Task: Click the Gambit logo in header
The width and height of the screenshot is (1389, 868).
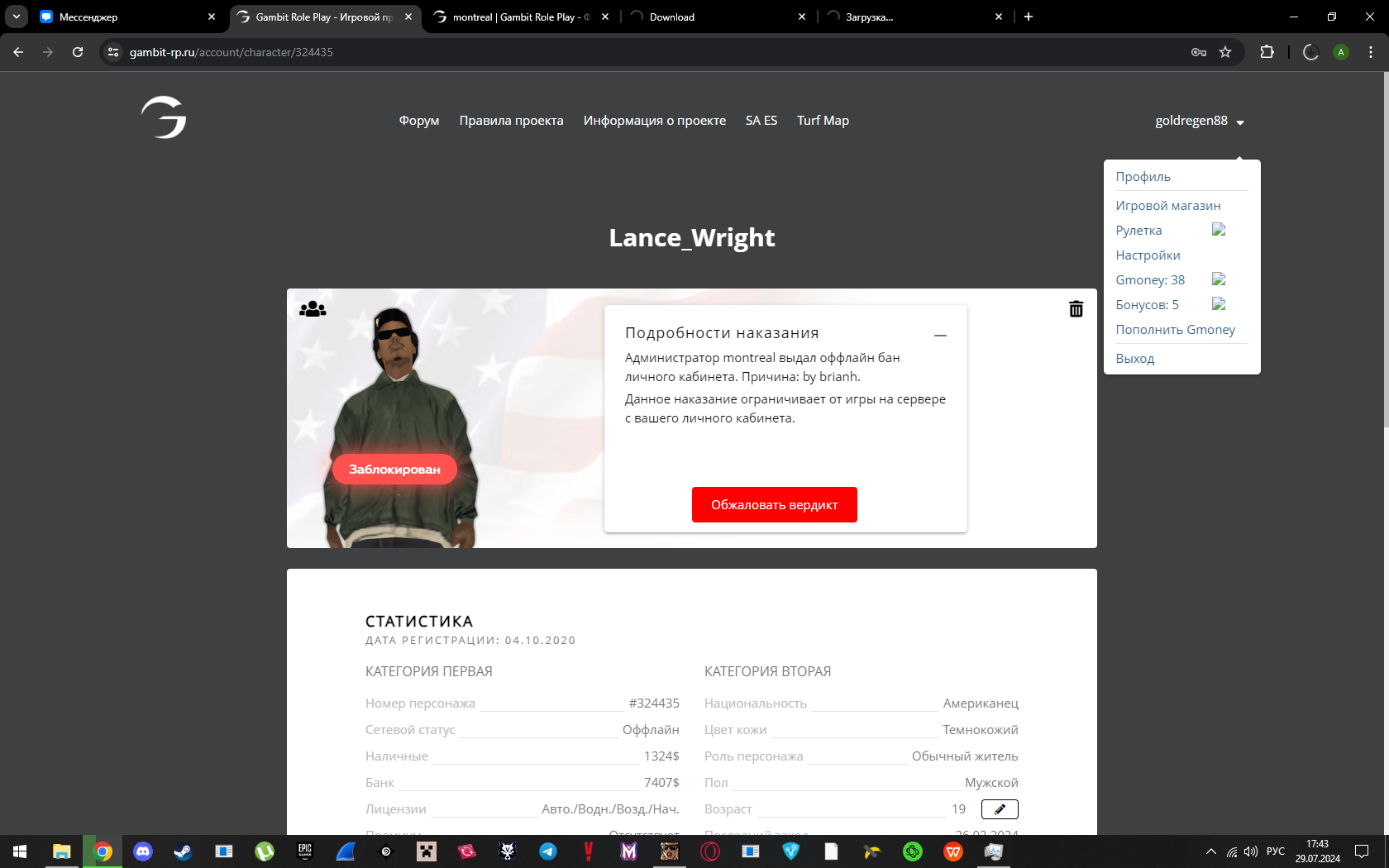Action: pos(164,117)
